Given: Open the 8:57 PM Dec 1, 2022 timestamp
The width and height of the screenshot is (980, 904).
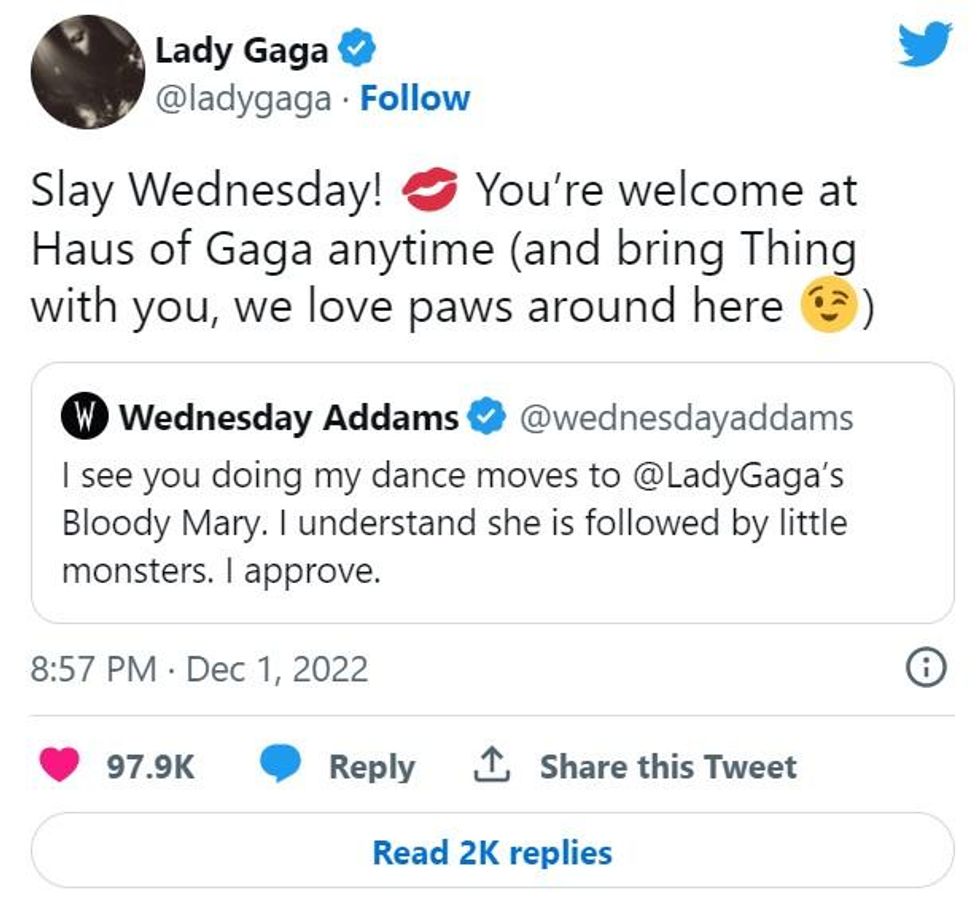Looking at the screenshot, I should [x=200, y=669].
